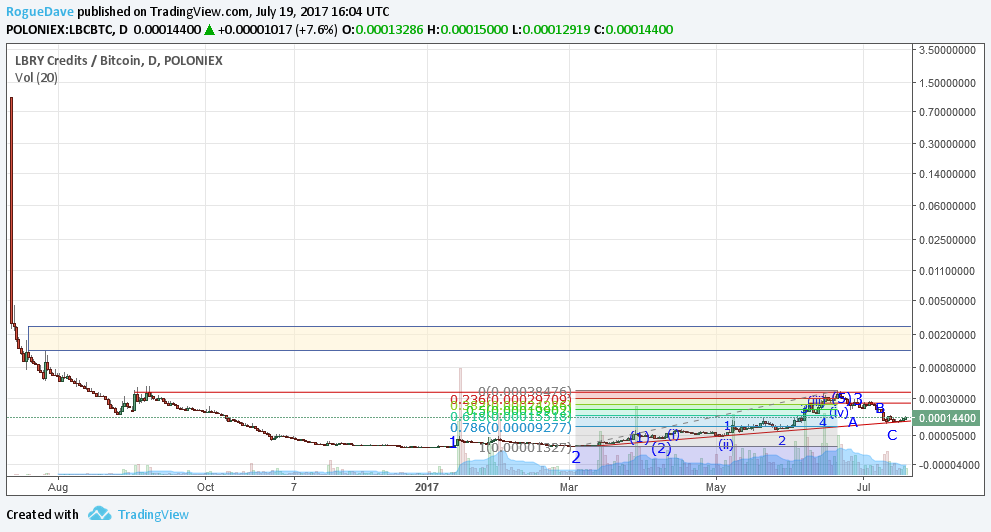Click the 0.14000000 price axis label
Viewport: 991px width, 532px height.
pos(947,174)
